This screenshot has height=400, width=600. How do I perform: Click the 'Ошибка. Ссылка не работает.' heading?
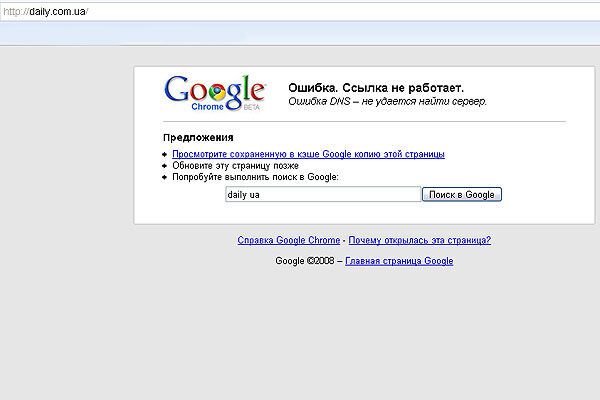(x=376, y=88)
